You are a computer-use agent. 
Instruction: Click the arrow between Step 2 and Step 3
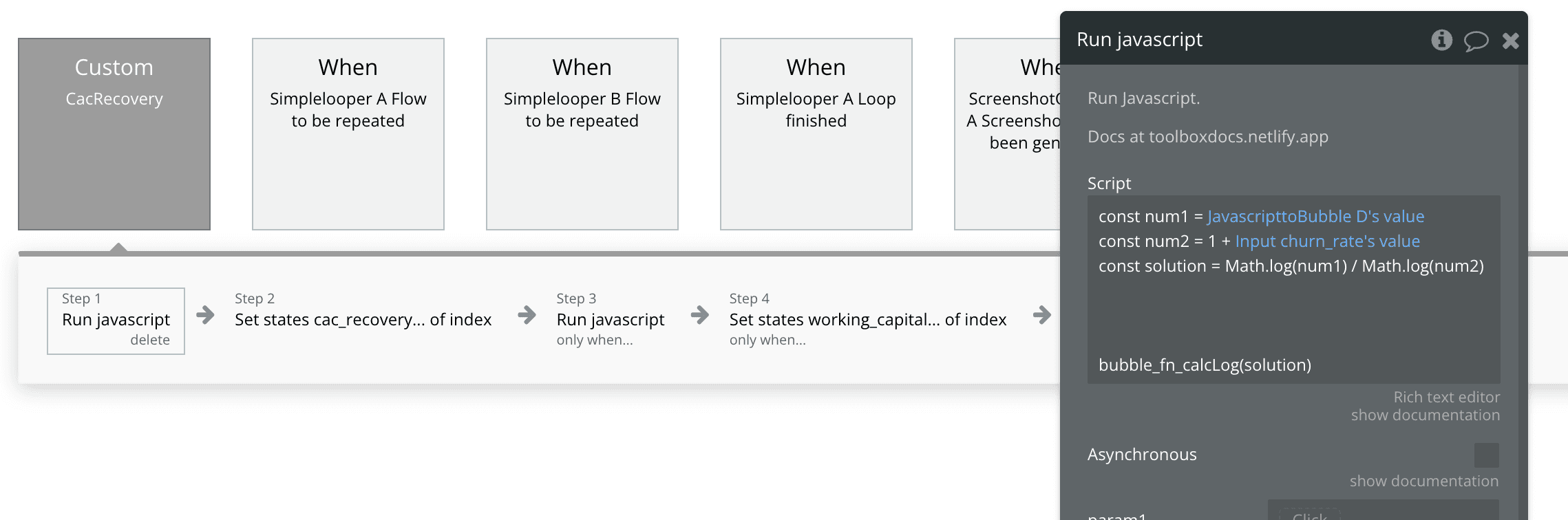pyautogui.click(x=527, y=315)
